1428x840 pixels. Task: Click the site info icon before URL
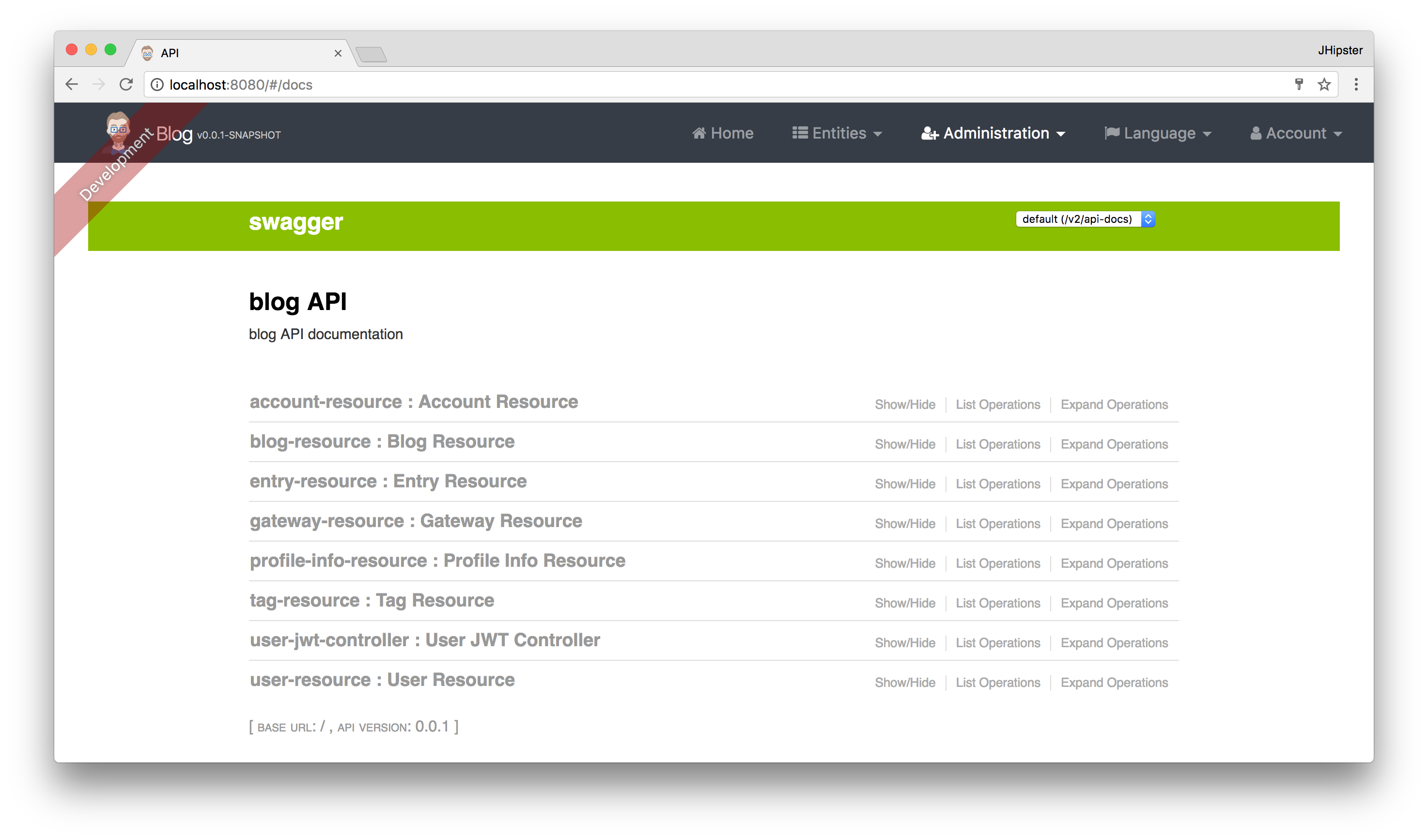157,84
